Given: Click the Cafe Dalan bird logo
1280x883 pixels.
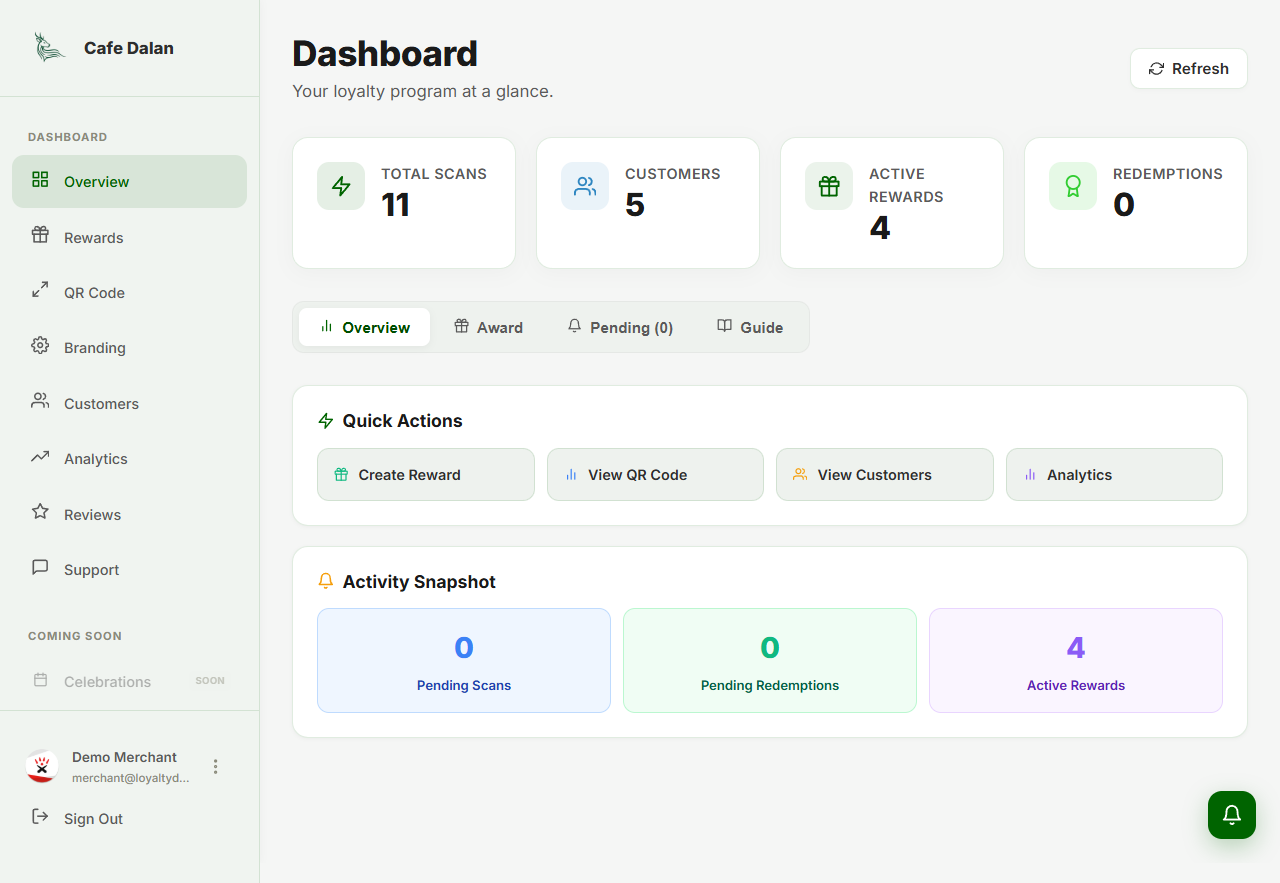Looking at the screenshot, I should [48, 47].
